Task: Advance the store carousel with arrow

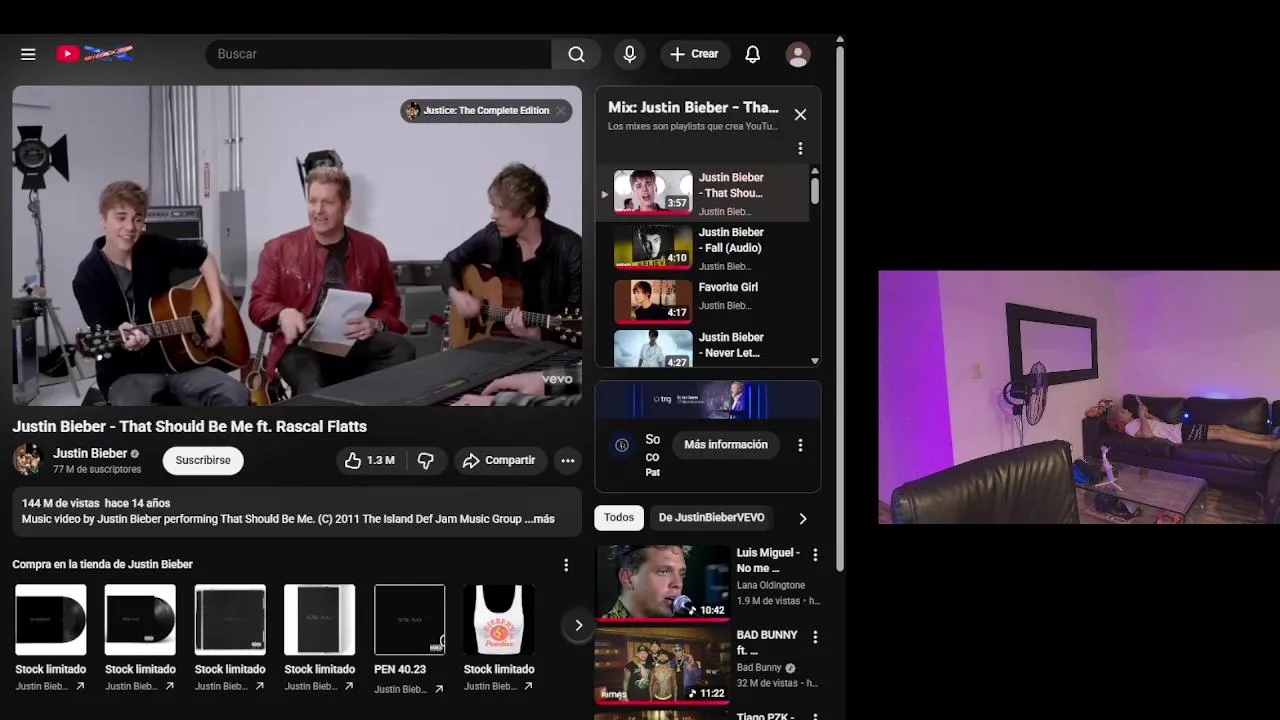Action: [578, 625]
